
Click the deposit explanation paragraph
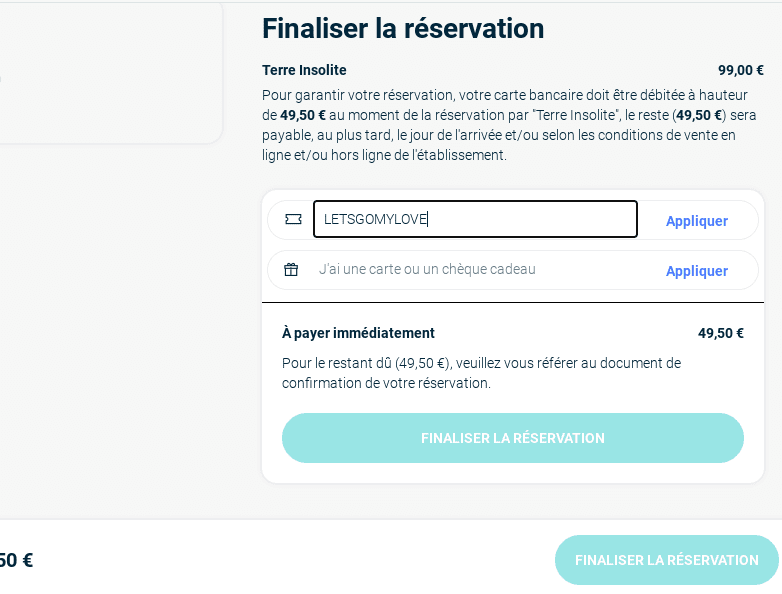(509, 125)
